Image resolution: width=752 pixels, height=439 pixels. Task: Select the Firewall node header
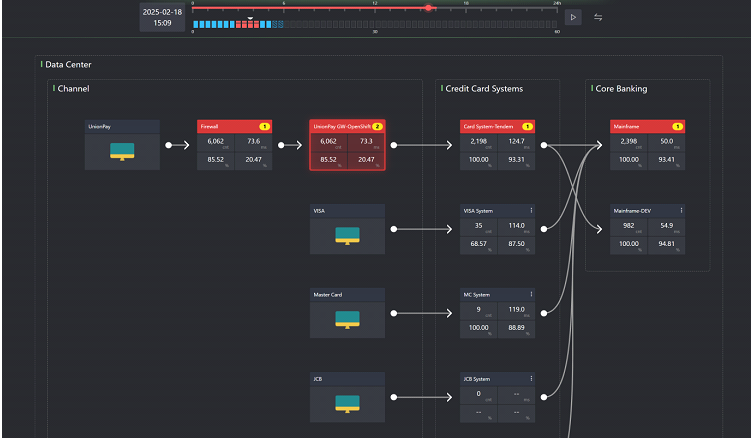point(225,127)
